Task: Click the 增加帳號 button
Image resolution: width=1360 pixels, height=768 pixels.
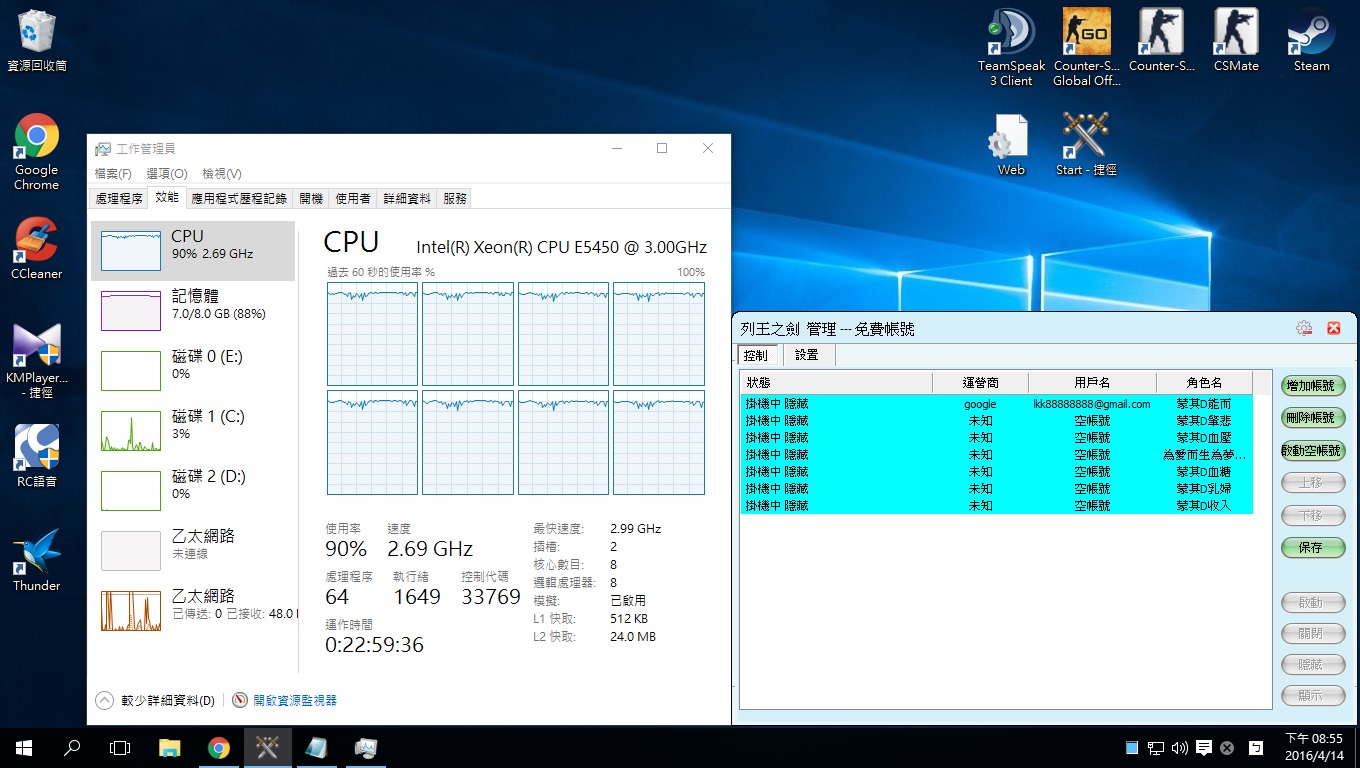Action: click(x=1313, y=385)
